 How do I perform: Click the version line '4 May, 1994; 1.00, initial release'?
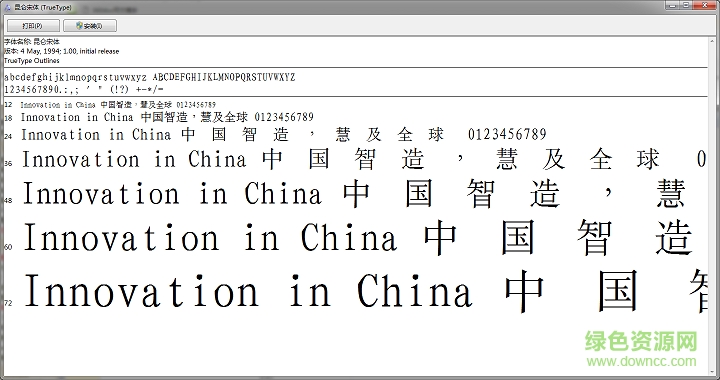point(62,51)
